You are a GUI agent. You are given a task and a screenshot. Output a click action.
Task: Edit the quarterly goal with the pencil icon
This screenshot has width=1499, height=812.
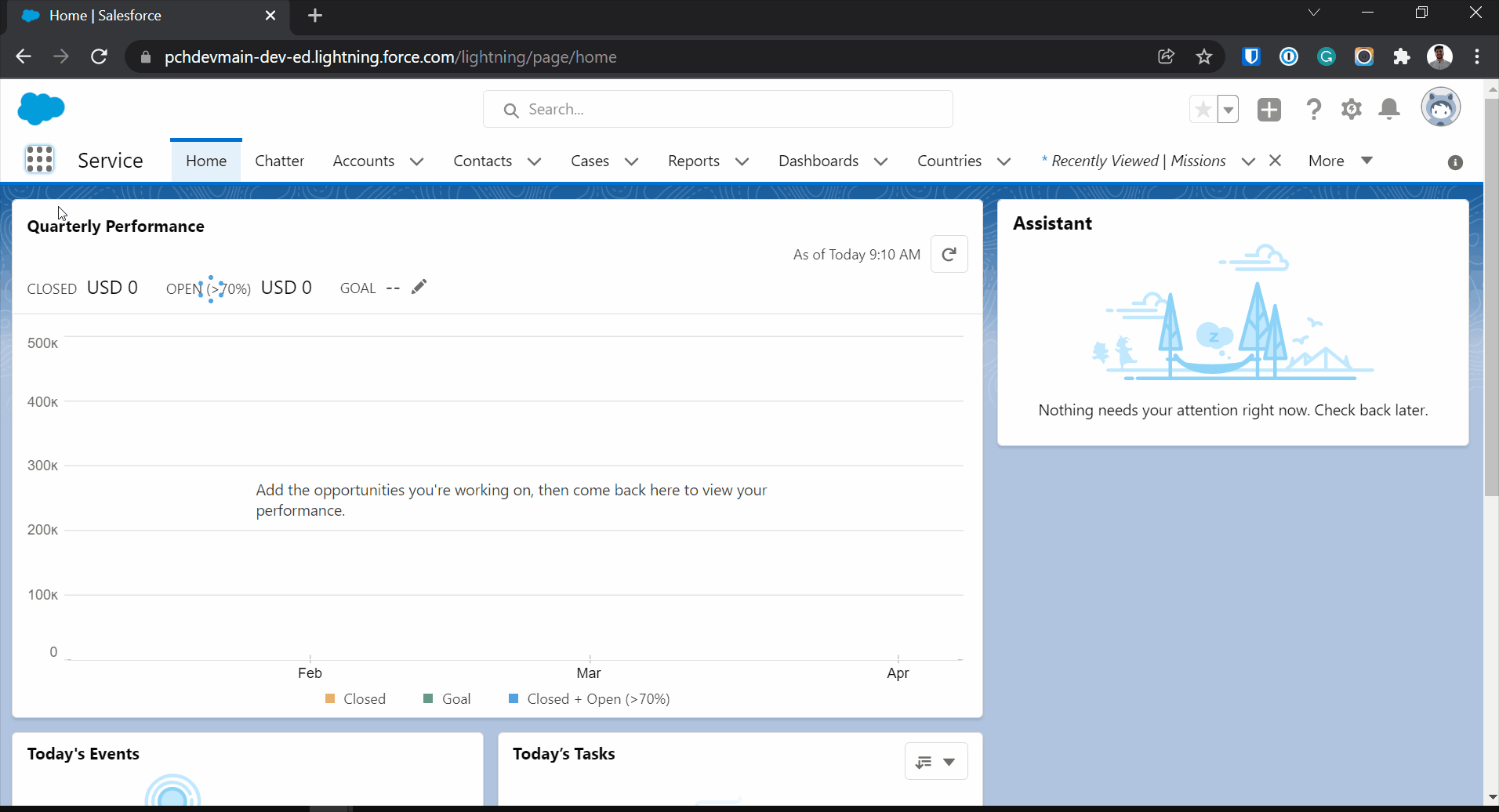click(419, 286)
